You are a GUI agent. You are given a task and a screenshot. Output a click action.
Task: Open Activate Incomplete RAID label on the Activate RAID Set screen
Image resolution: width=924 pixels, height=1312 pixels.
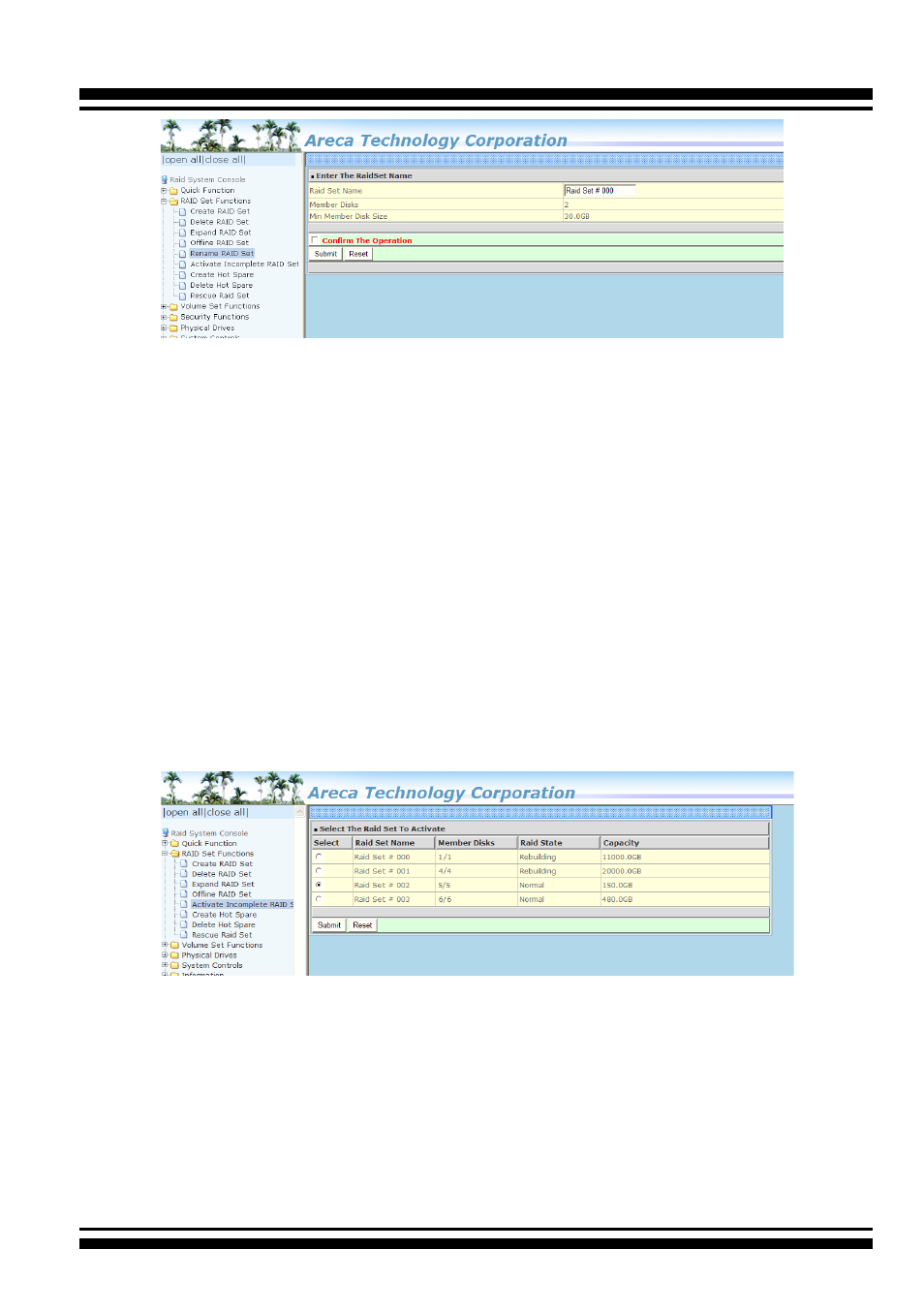point(242,904)
